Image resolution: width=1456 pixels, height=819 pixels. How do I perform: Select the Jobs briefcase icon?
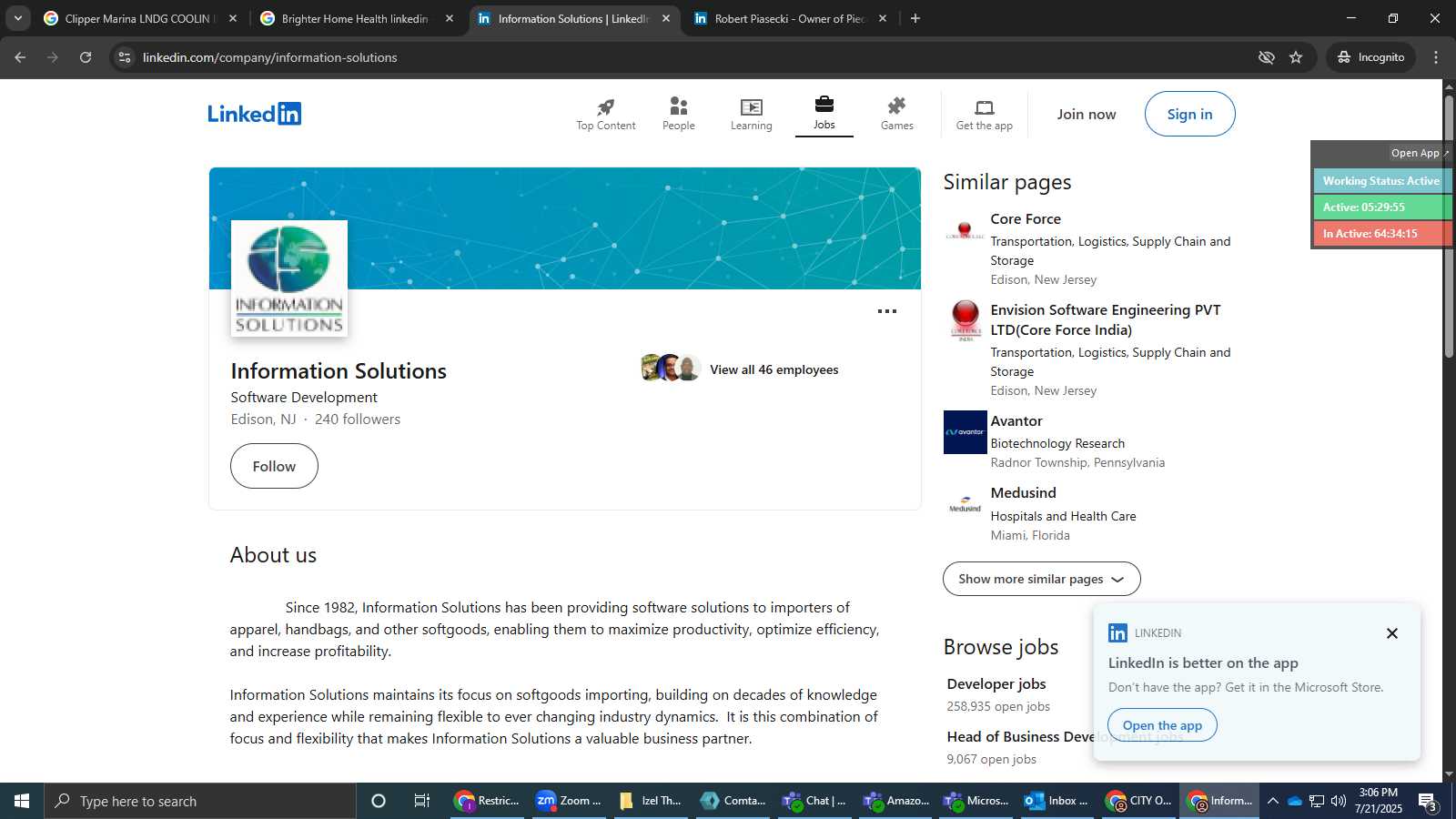[x=824, y=104]
